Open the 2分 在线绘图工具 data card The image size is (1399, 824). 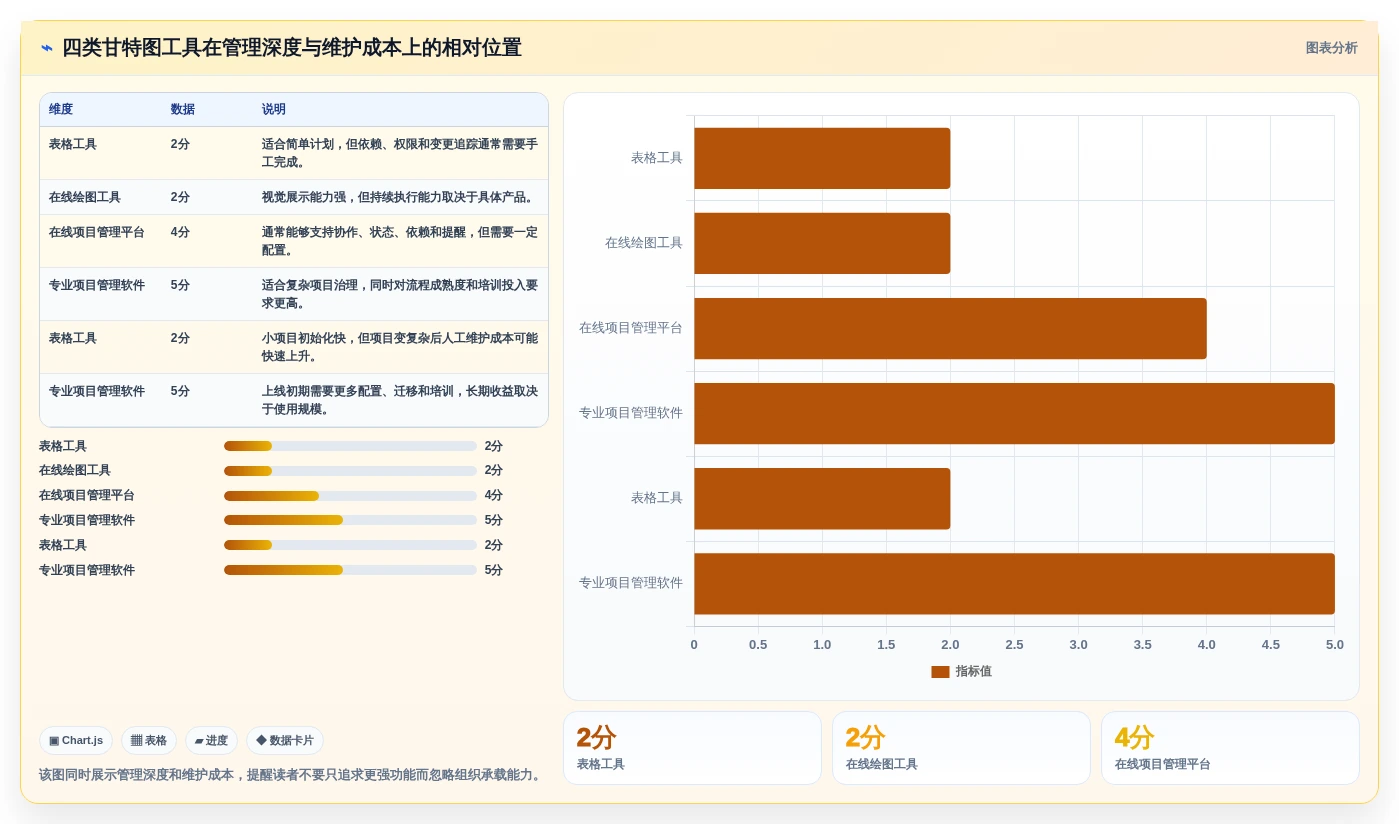[x=961, y=748]
